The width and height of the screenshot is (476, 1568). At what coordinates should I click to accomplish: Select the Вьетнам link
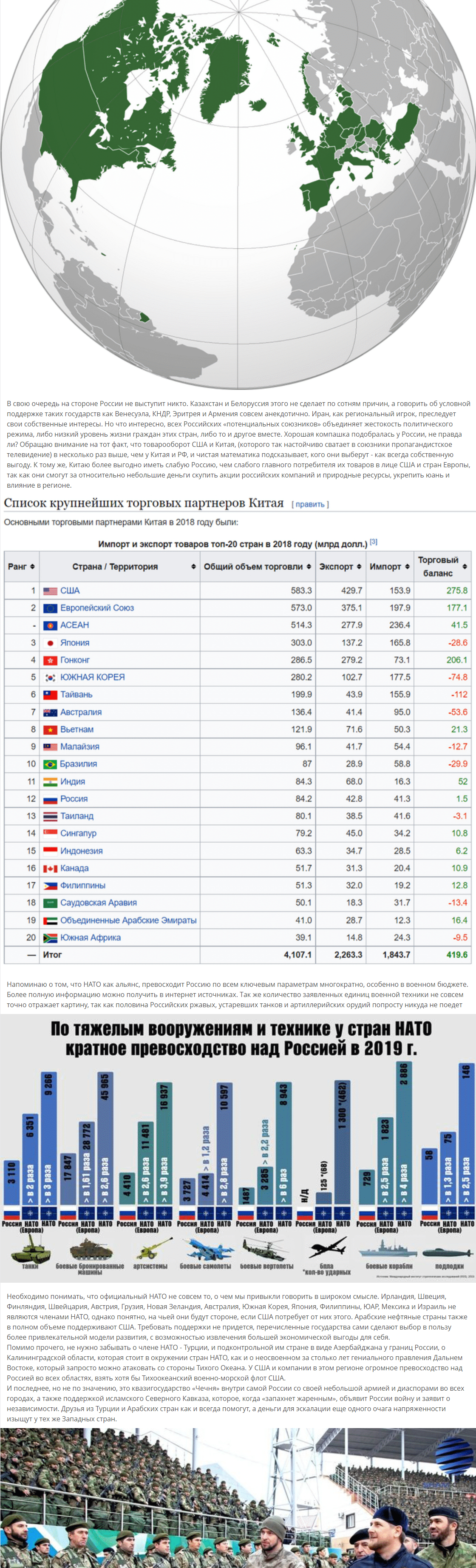76,729
